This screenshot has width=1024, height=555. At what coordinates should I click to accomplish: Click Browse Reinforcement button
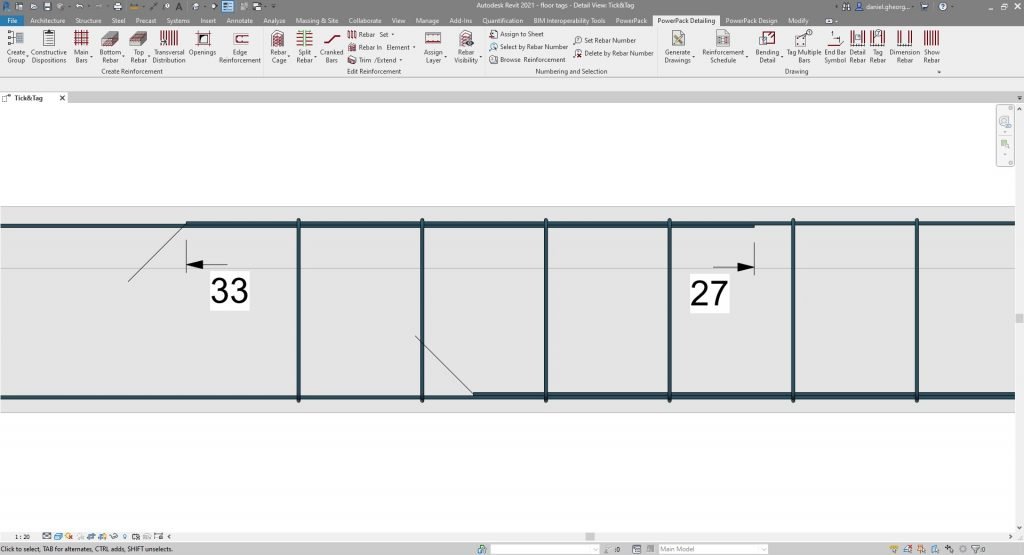coord(527,59)
